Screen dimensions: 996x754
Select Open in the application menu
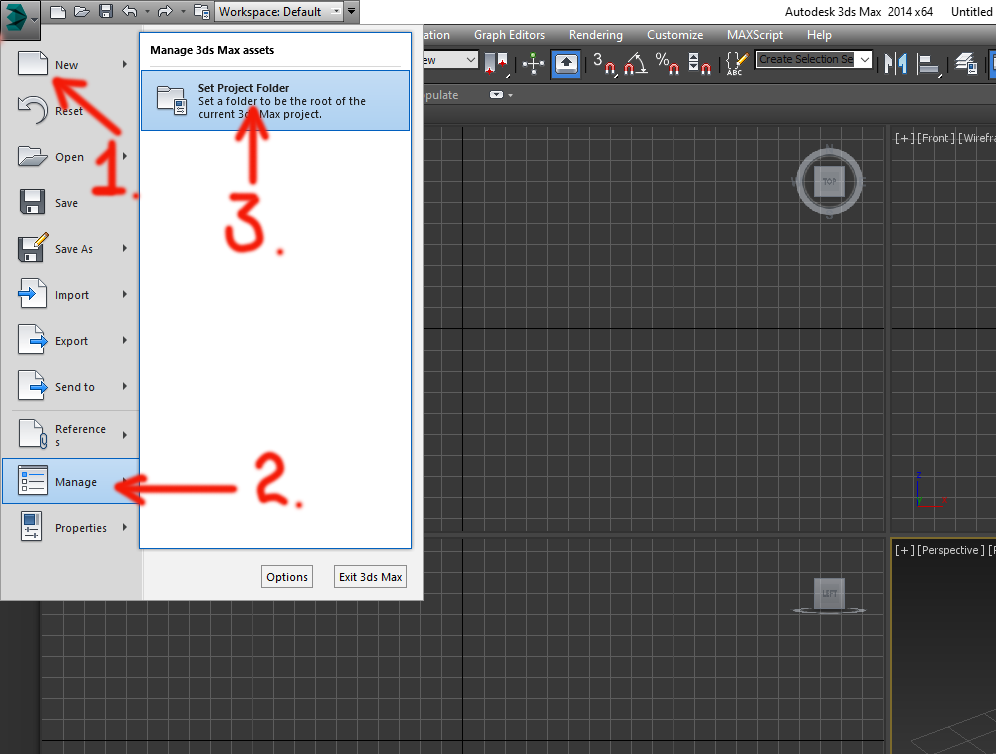[x=71, y=156]
